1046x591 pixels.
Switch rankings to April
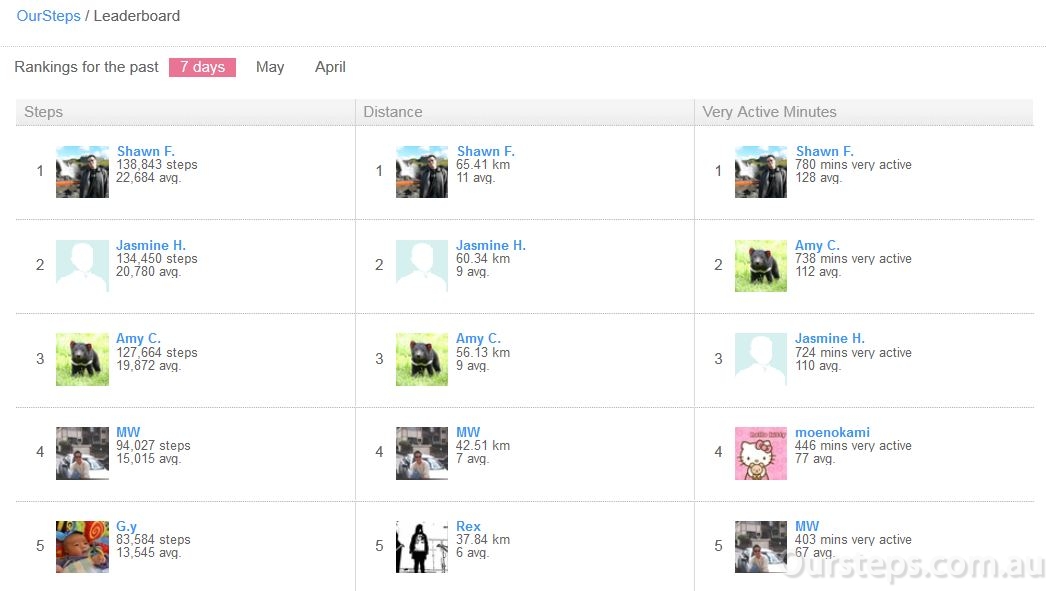pos(330,67)
